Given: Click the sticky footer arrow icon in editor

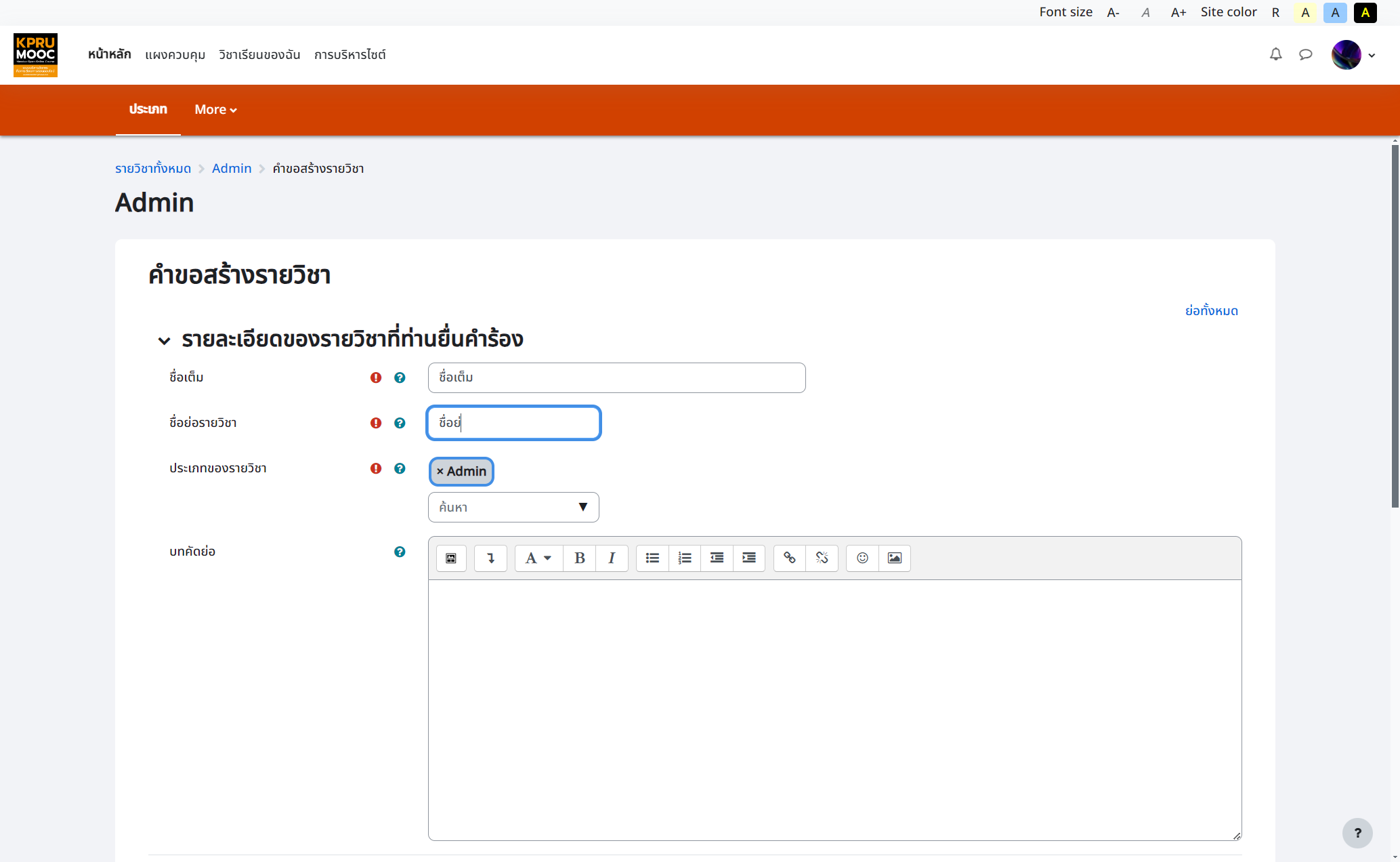Looking at the screenshot, I should click(x=490, y=558).
